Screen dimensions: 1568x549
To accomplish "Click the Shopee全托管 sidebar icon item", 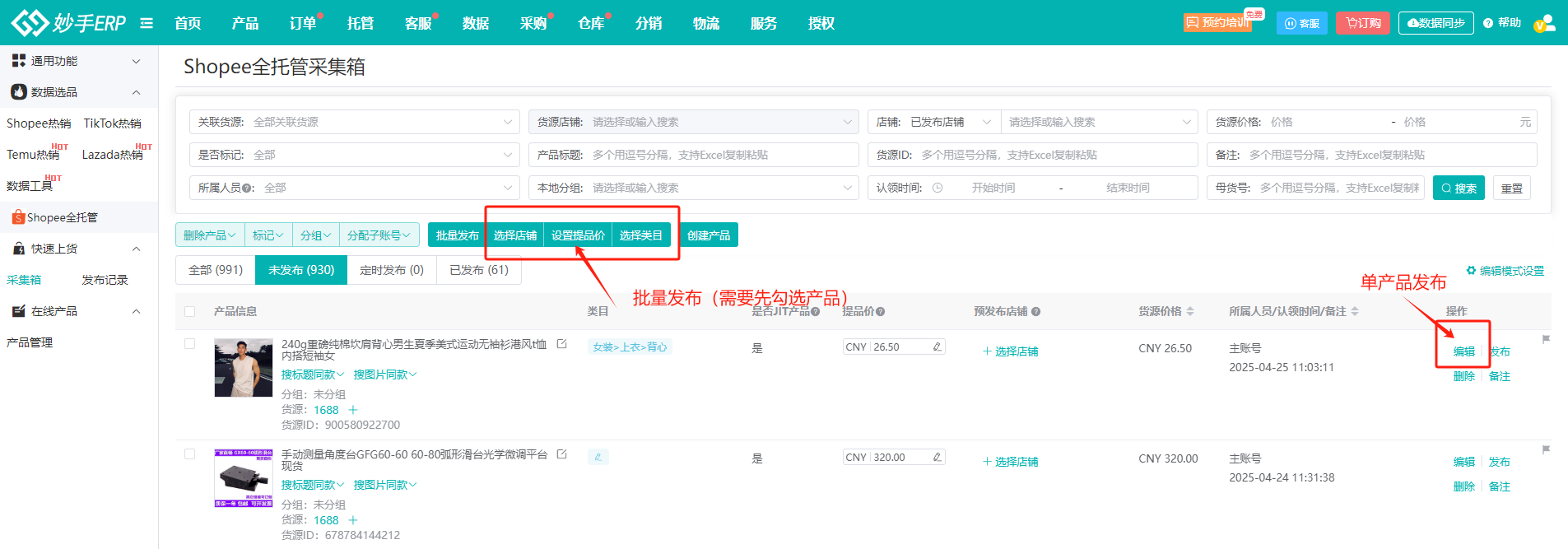I will click(54, 217).
